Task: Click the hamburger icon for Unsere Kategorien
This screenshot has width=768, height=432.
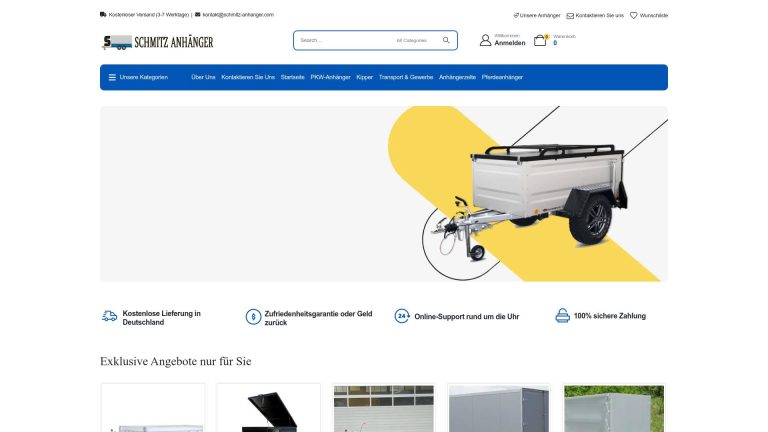Action: 112,77
